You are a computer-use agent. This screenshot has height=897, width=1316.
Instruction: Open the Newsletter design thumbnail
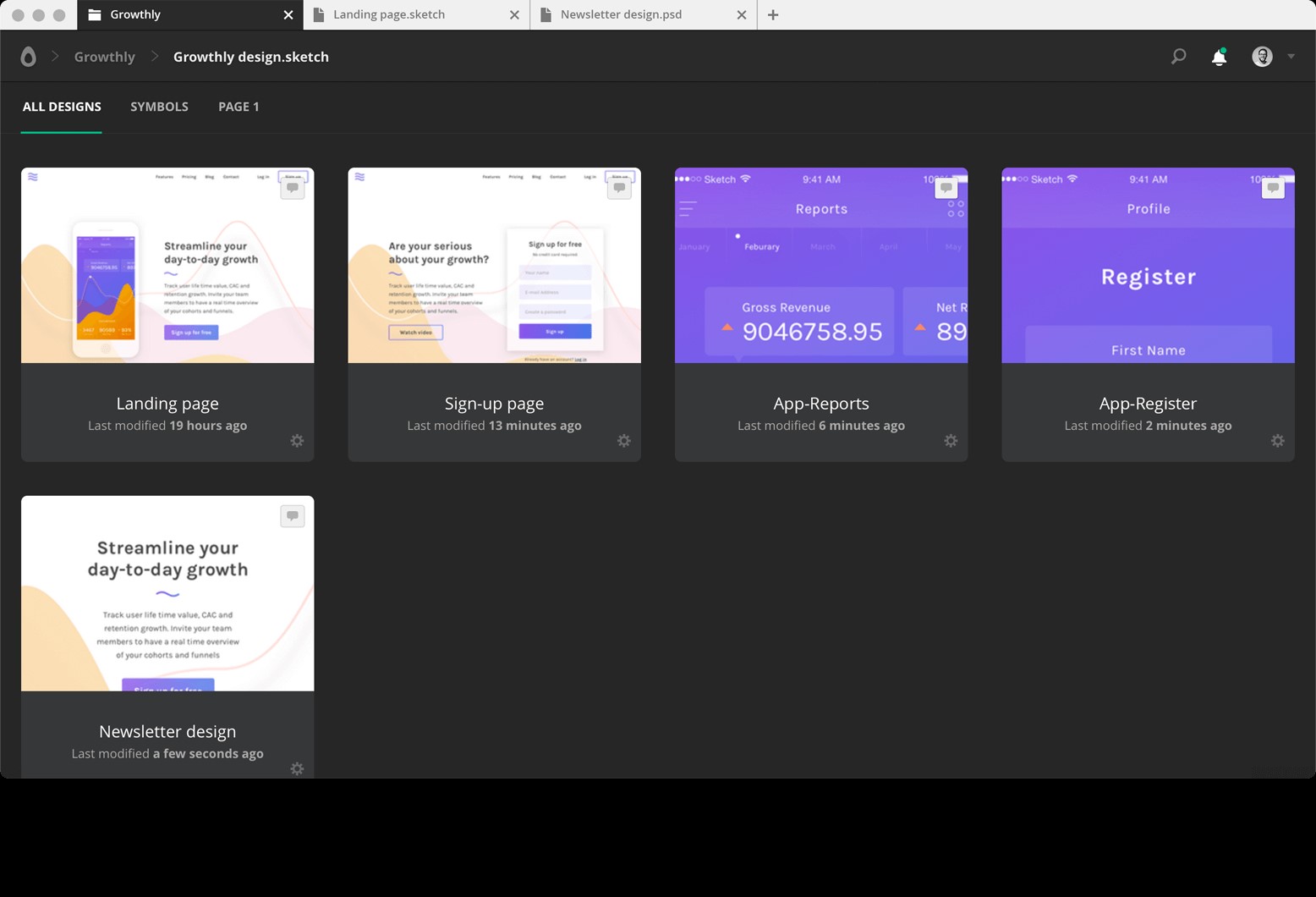[167, 593]
